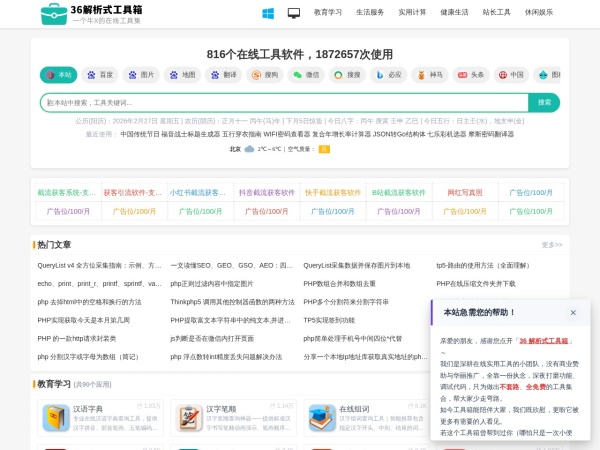The height and width of the screenshot is (450, 600).
Task: Expand the 站长工具 navigation menu
Action: coord(496,13)
